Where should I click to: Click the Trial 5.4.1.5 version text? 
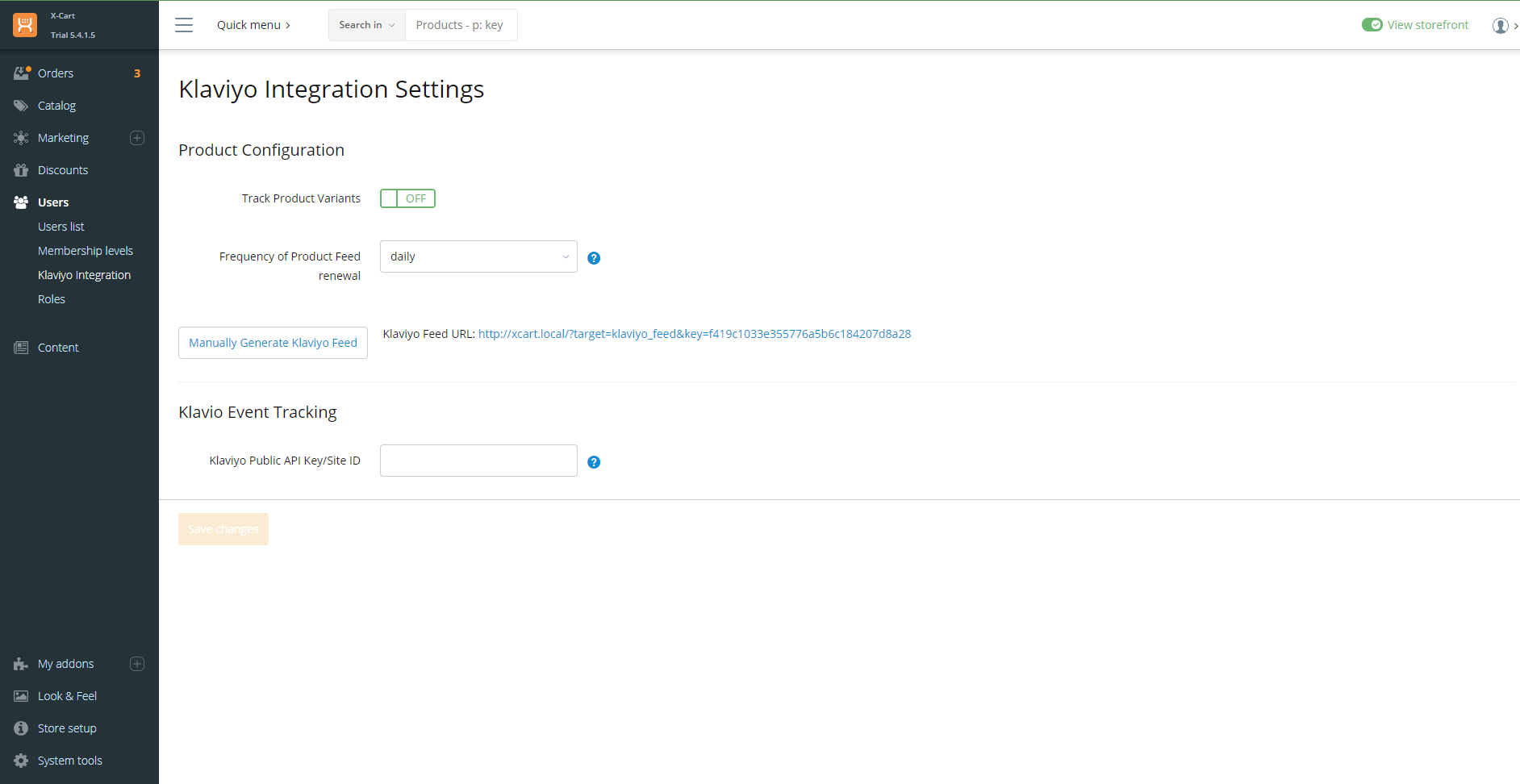click(73, 35)
